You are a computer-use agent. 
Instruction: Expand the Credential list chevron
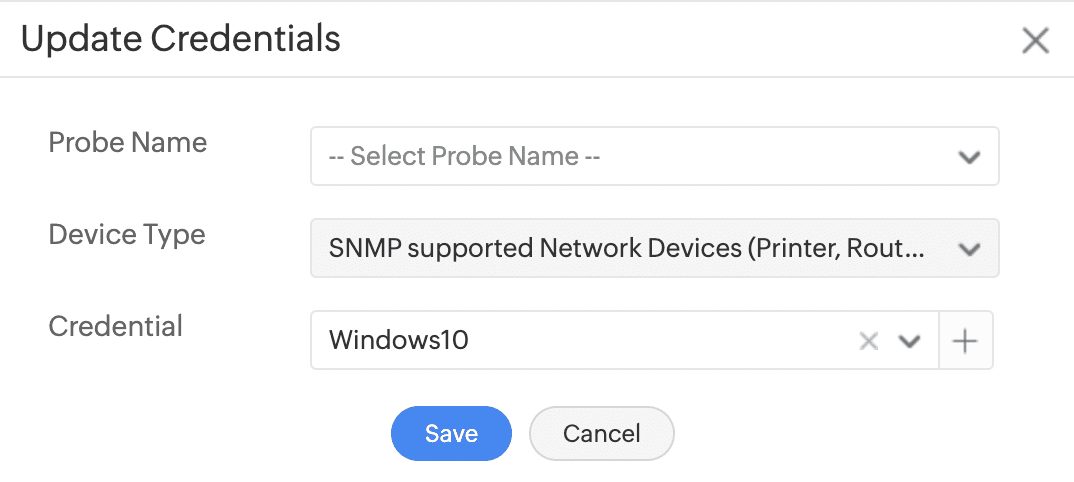click(x=909, y=342)
